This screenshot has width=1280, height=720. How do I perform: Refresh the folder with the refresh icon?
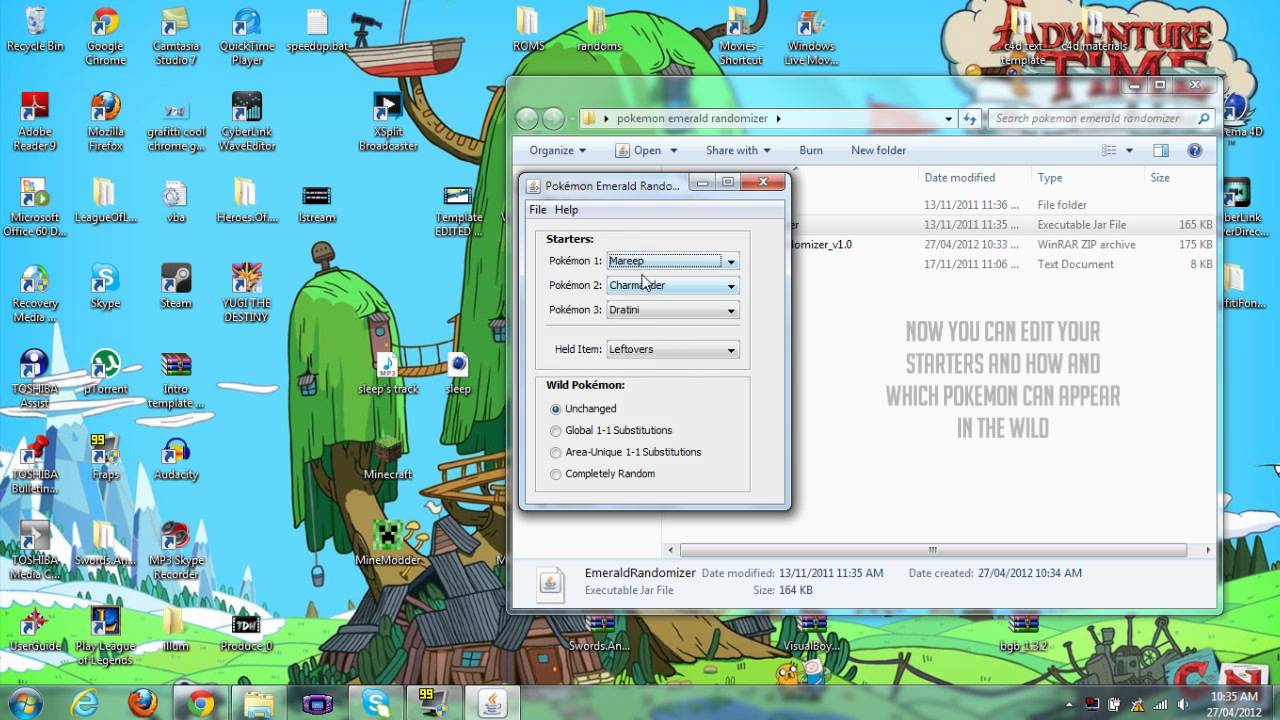pyautogui.click(x=969, y=118)
